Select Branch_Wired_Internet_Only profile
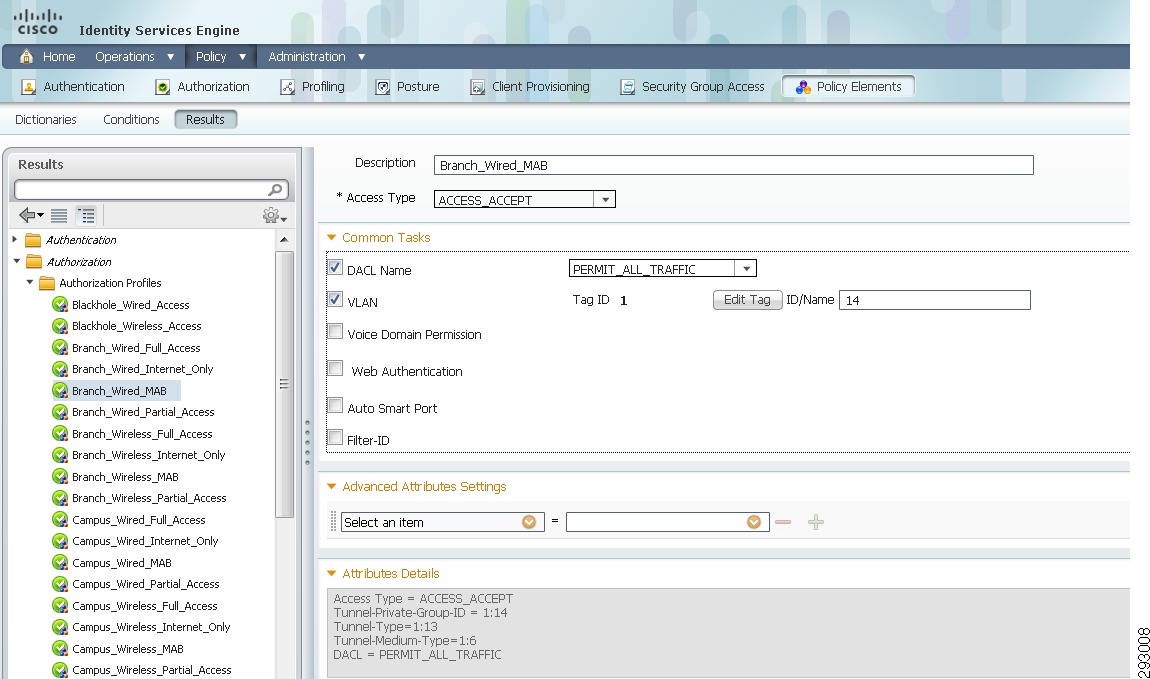 pyautogui.click(x=142, y=369)
